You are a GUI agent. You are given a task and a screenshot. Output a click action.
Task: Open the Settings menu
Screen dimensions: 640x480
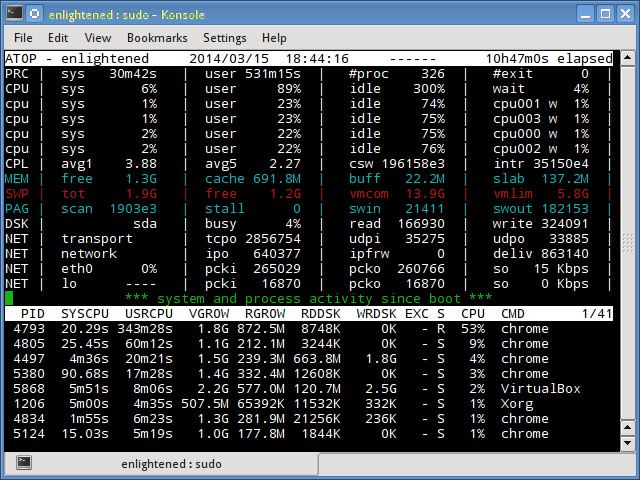[x=224, y=38]
